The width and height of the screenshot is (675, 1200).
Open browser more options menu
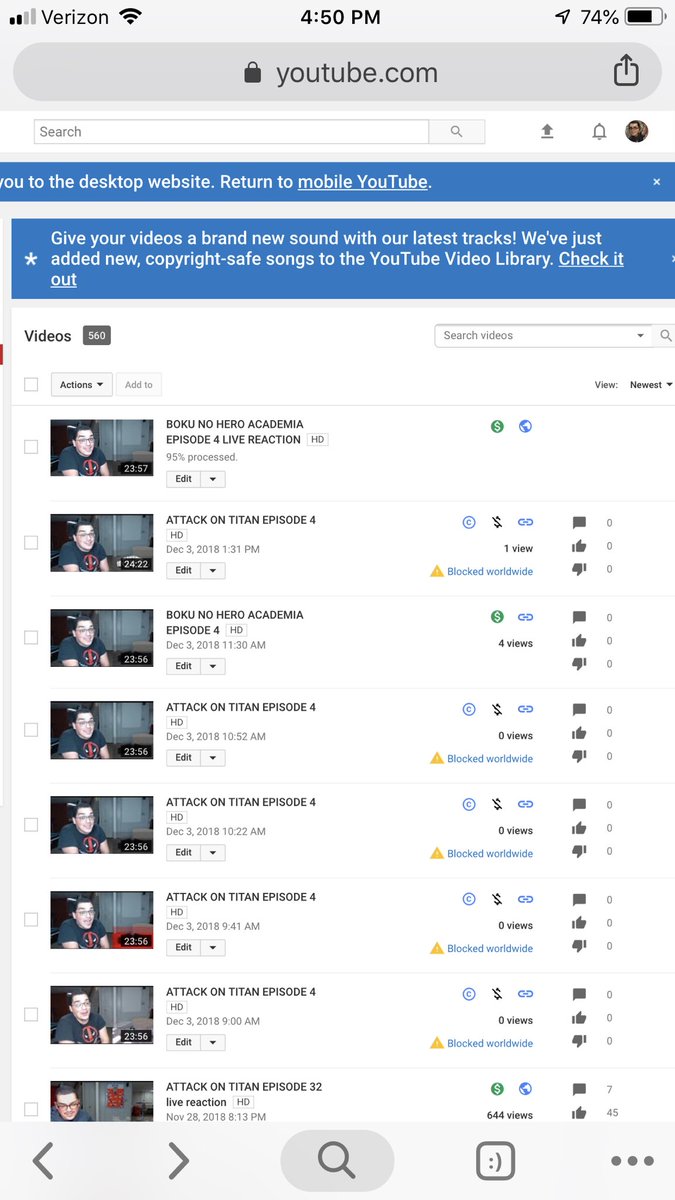tap(632, 1161)
